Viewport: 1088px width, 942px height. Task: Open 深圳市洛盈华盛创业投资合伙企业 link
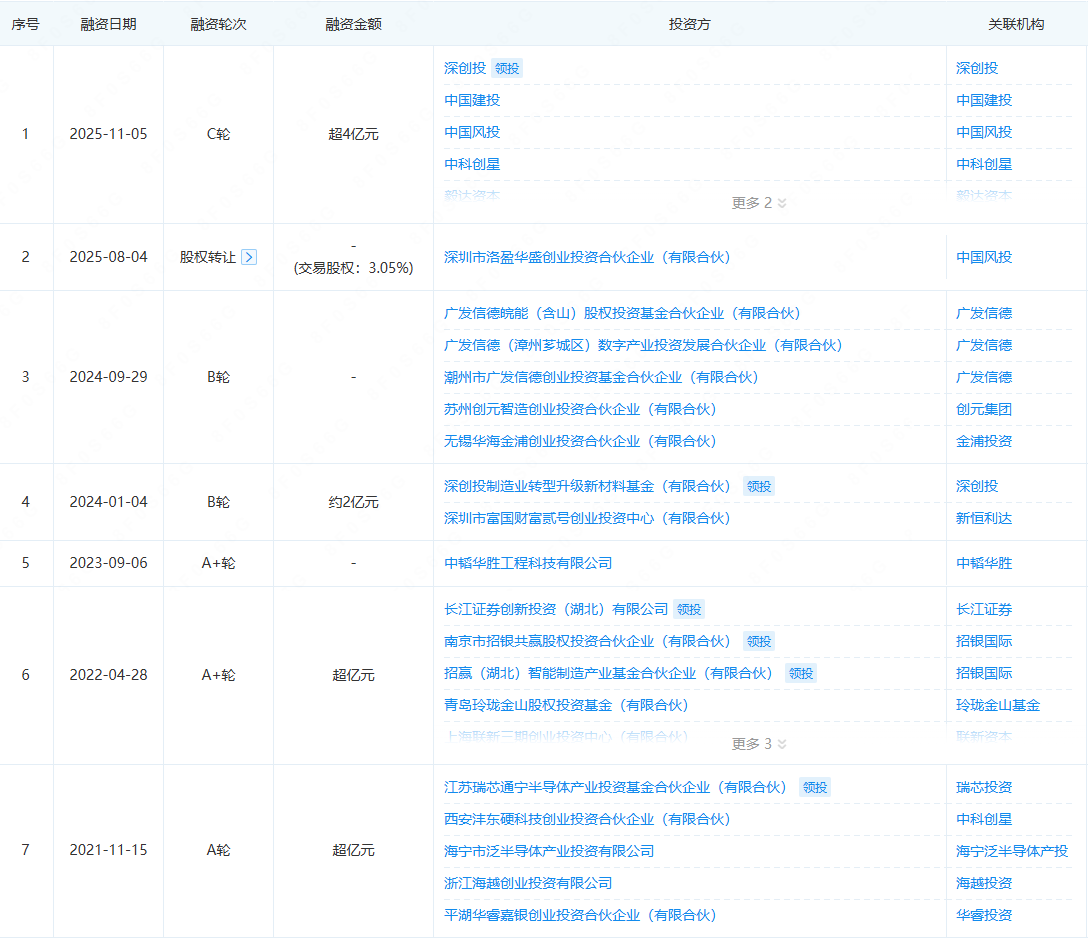pyautogui.click(x=587, y=257)
